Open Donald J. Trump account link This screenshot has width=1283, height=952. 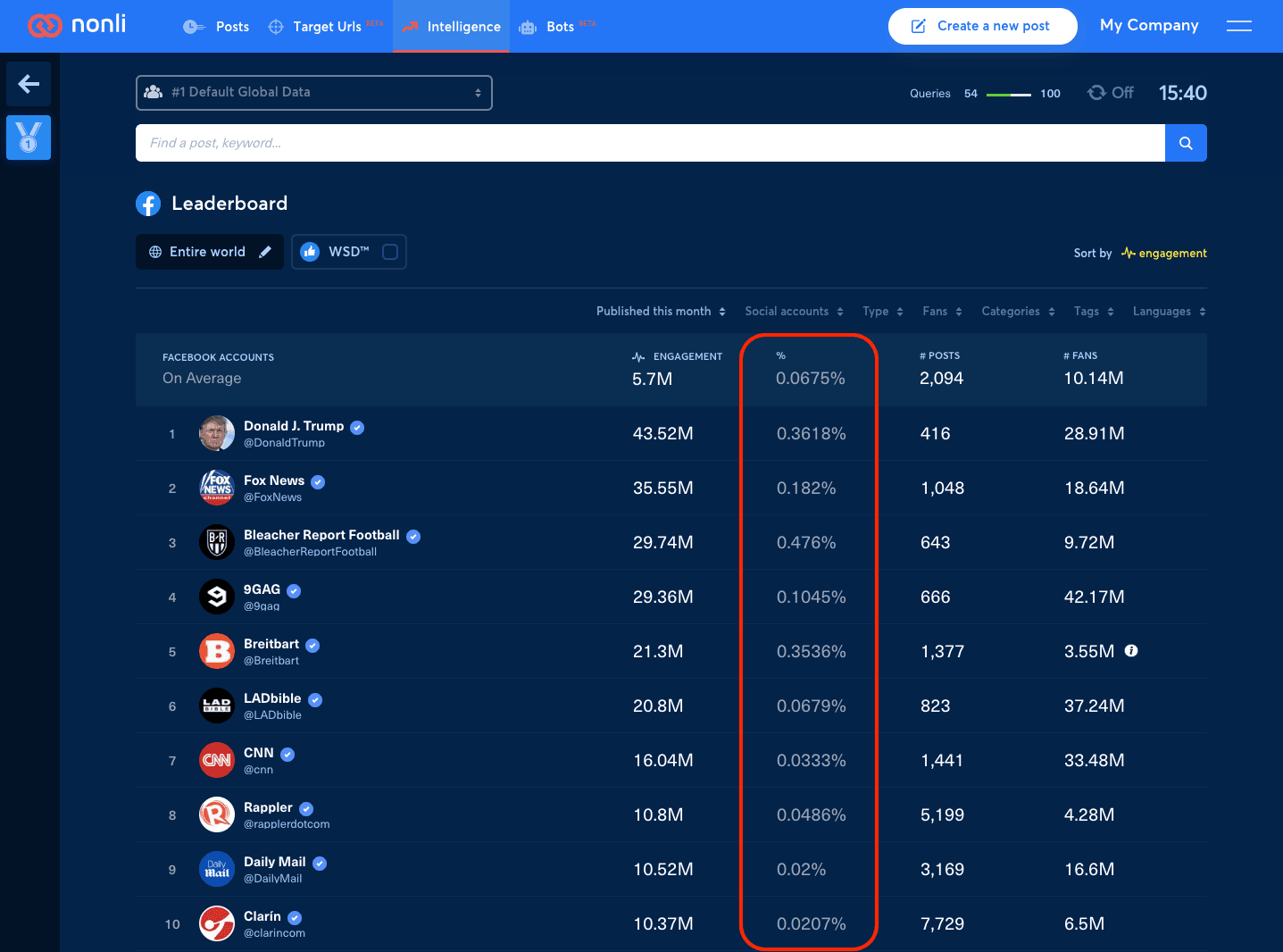click(294, 426)
